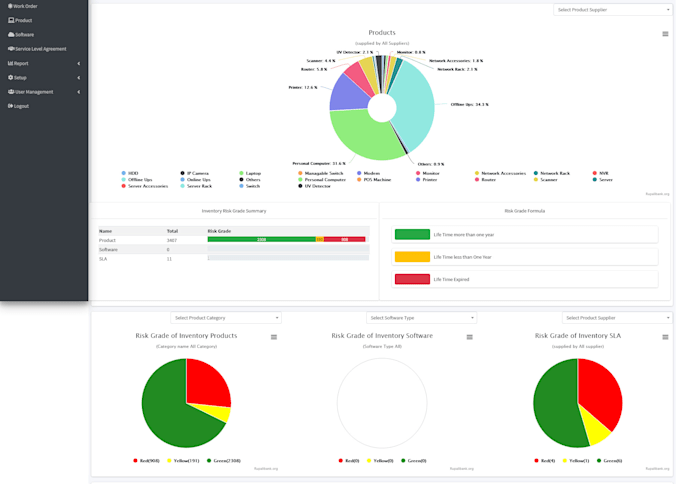Toggle Green(6) legend item on SLA chart
Image resolution: width=680 pixels, height=484 pixels.
(609, 461)
